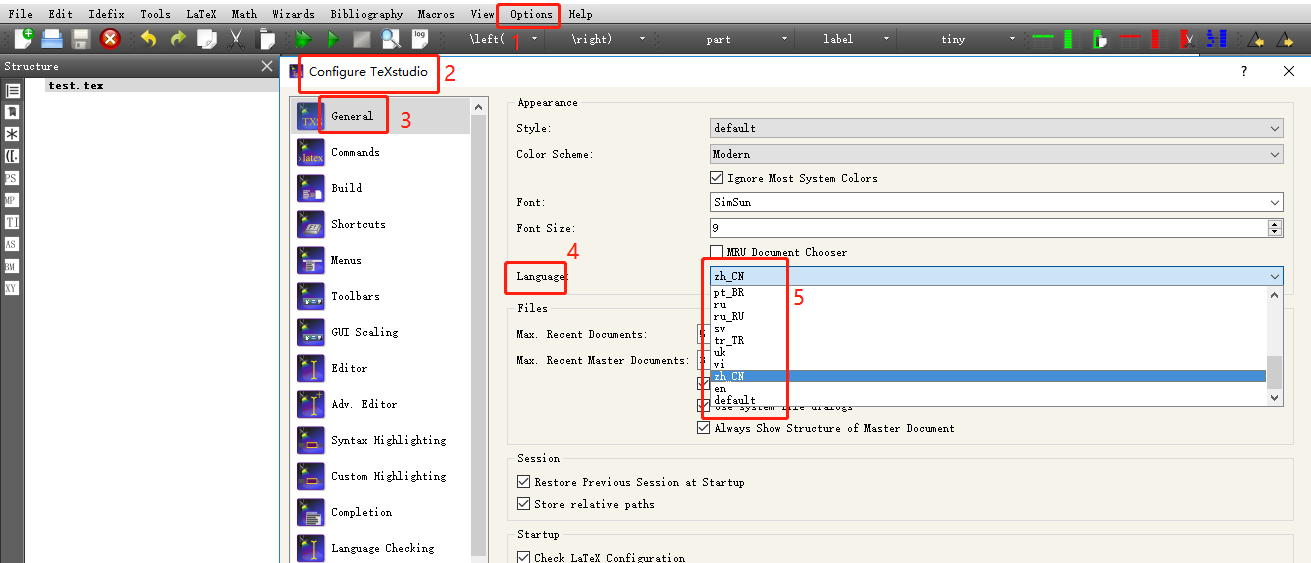Click the yellow previous error triangle icon
The image size is (1311, 563).
1256,39
